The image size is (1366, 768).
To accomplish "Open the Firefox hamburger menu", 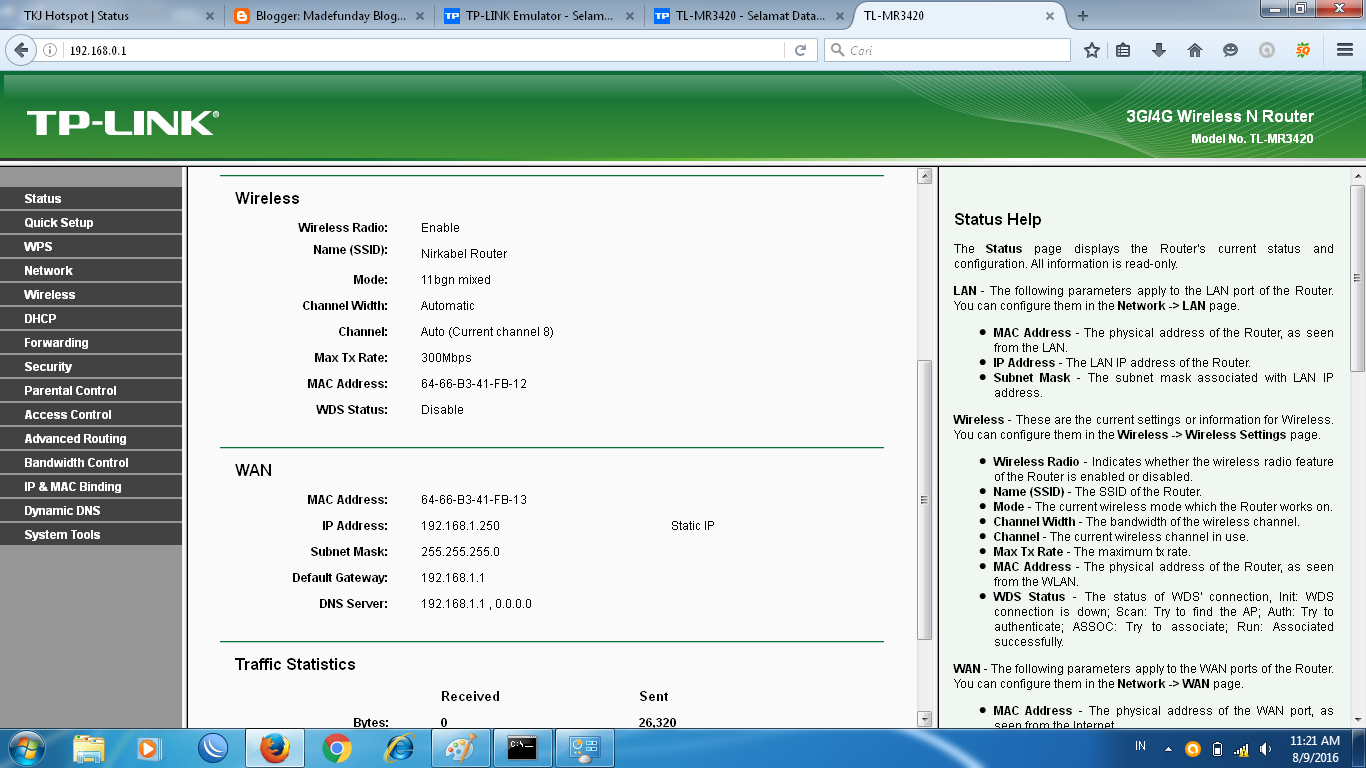I will coord(1345,50).
